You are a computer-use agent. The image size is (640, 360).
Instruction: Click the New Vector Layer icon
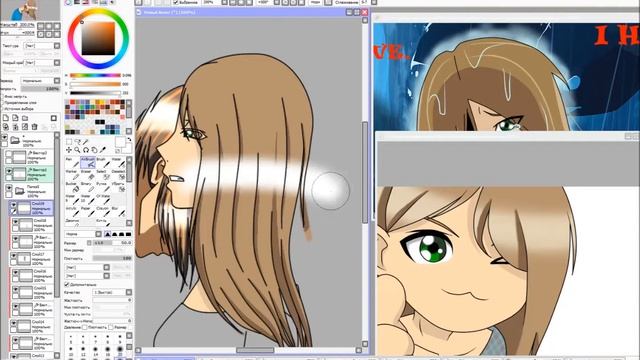[x=15, y=118]
